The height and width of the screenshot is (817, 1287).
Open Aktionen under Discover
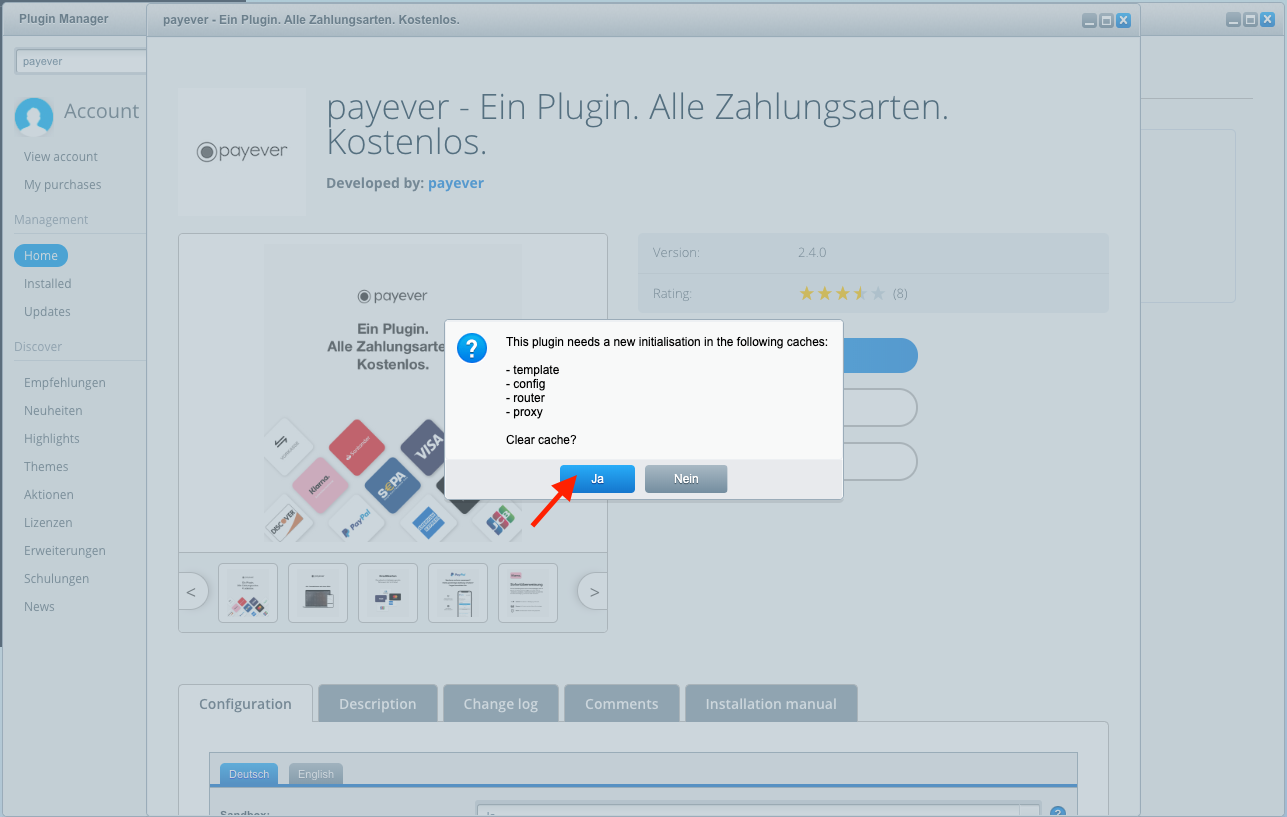49,494
